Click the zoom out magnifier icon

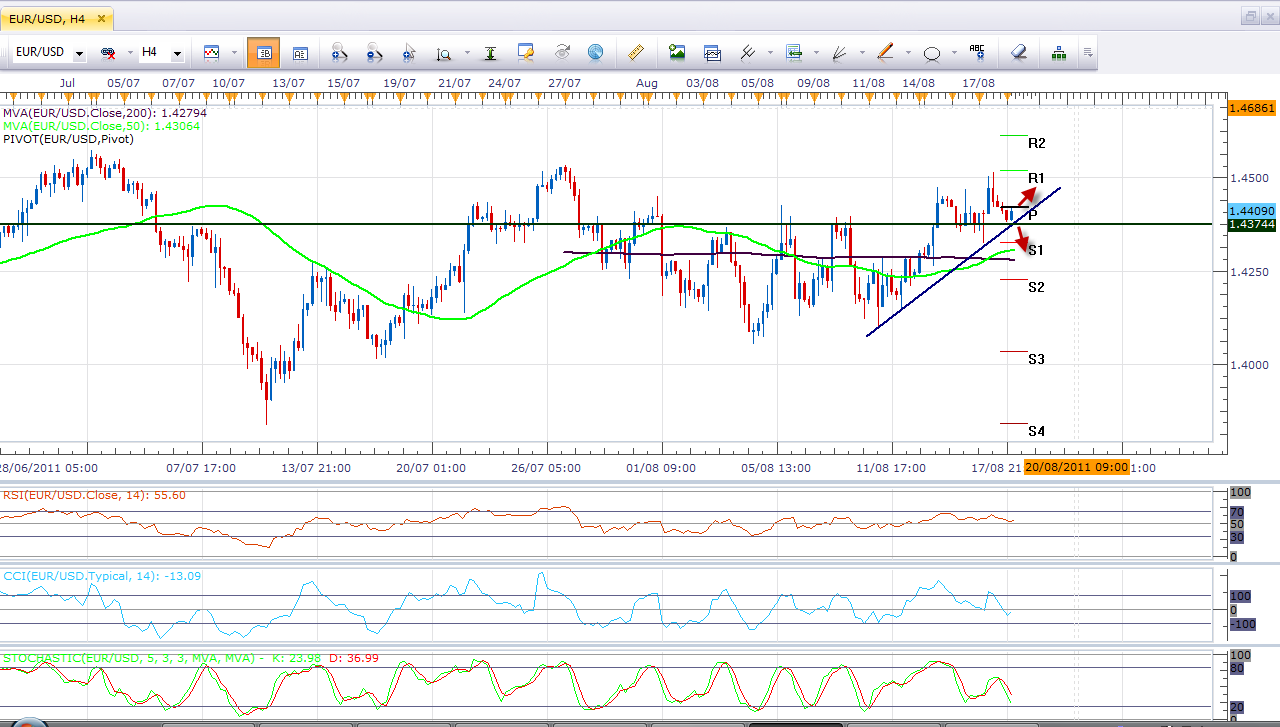point(374,53)
